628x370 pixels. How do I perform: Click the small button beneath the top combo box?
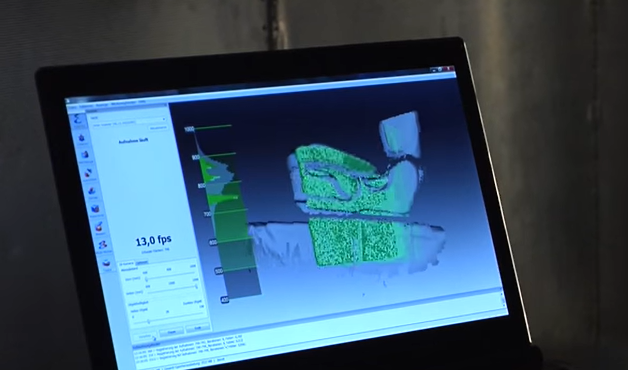coord(158,128)
